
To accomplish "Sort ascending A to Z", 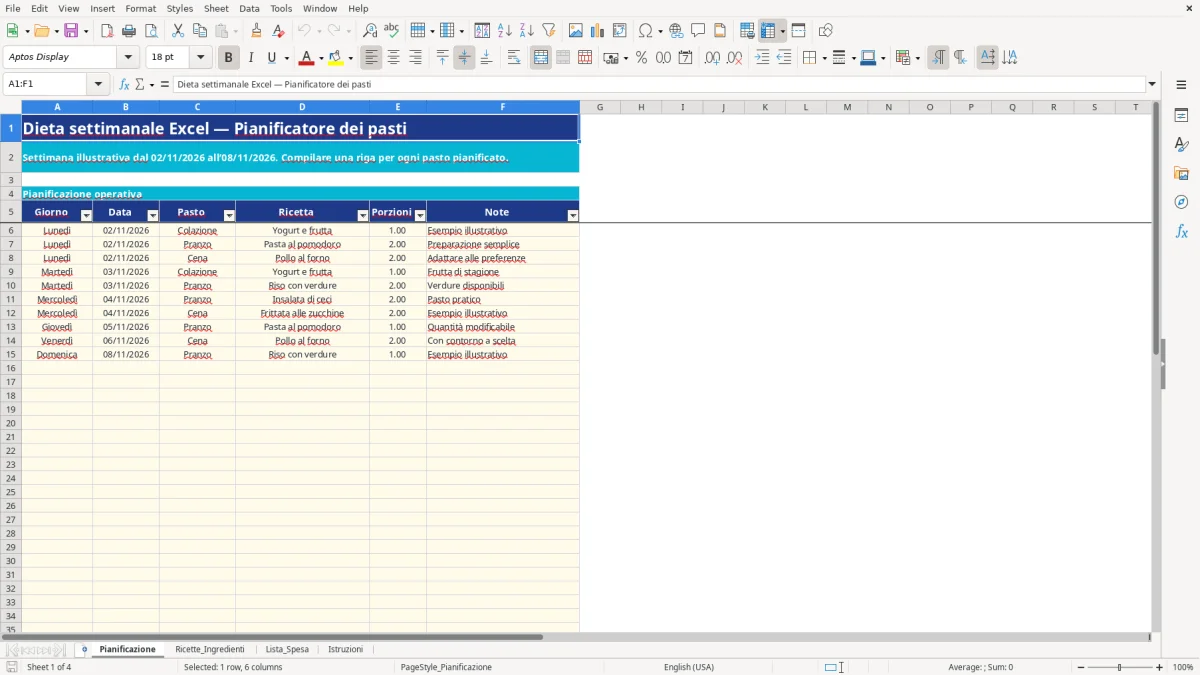I will click(504, 31).
